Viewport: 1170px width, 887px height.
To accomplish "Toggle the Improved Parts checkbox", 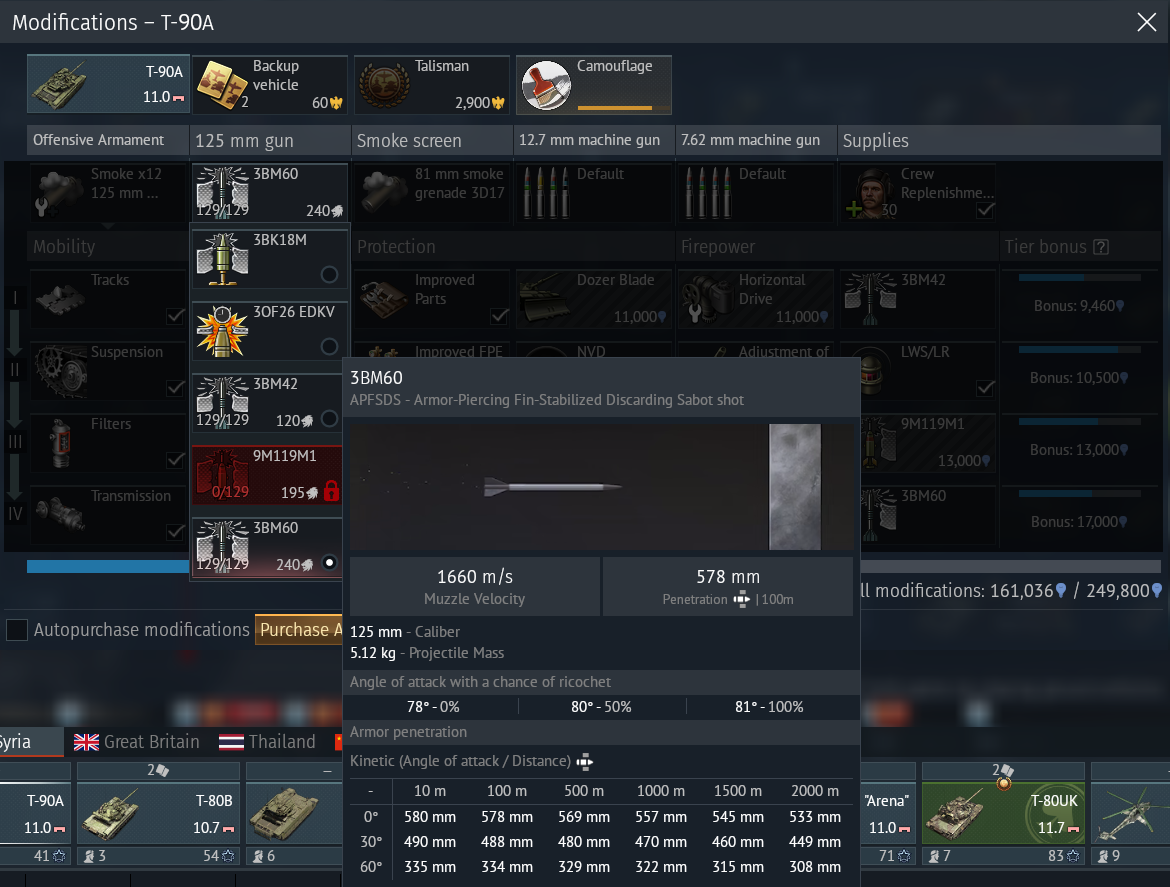I will pos(499,316).
